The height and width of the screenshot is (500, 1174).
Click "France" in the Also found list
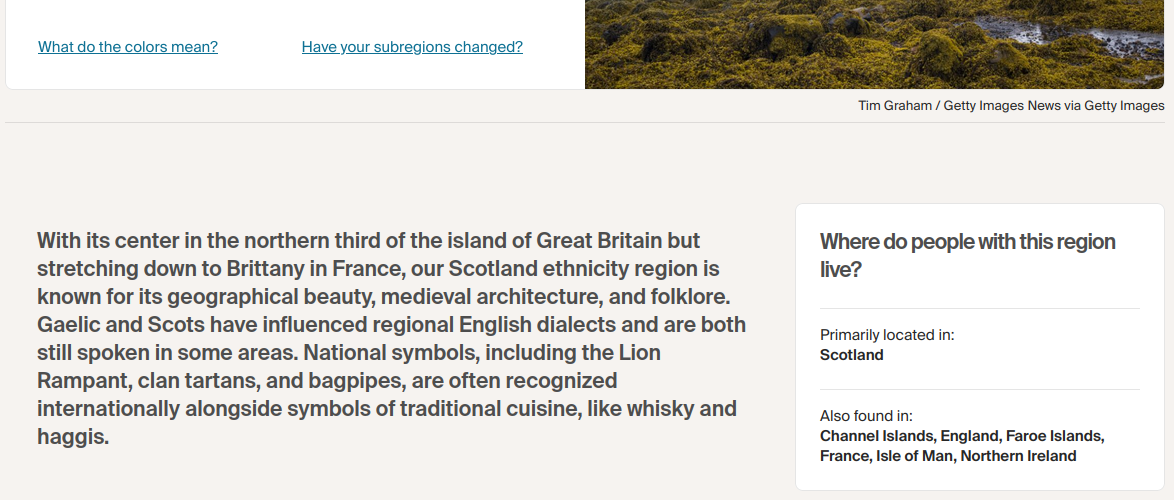pos(843,456)
